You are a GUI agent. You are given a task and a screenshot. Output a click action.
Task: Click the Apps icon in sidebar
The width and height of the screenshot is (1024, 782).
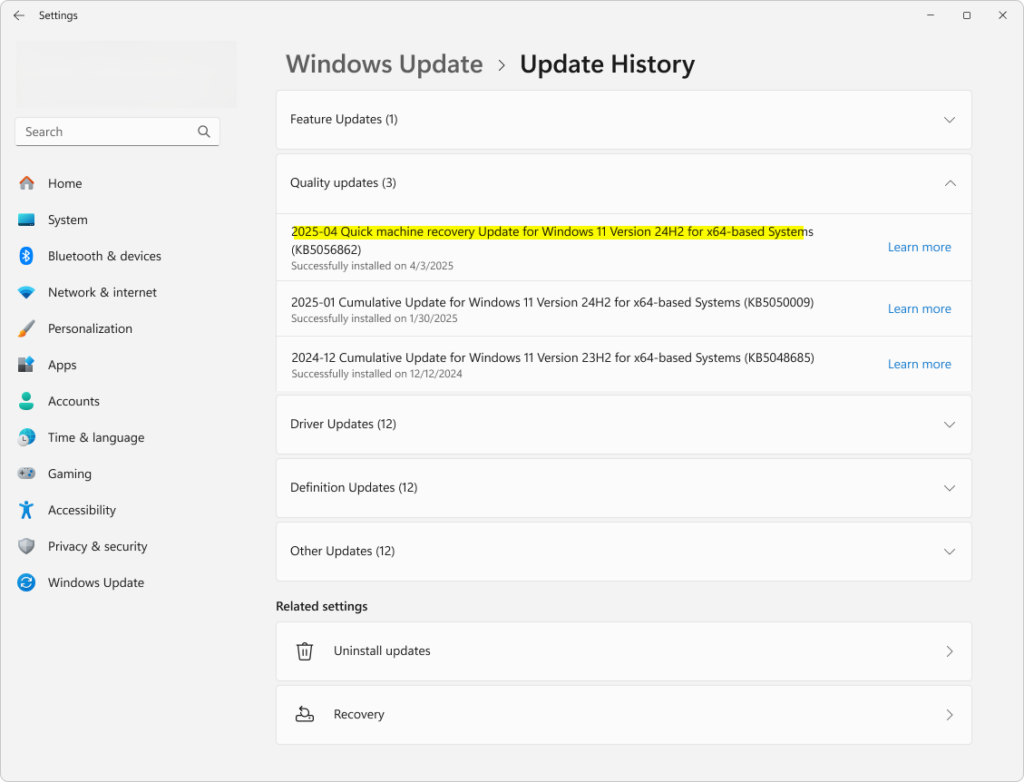point(26,365)
